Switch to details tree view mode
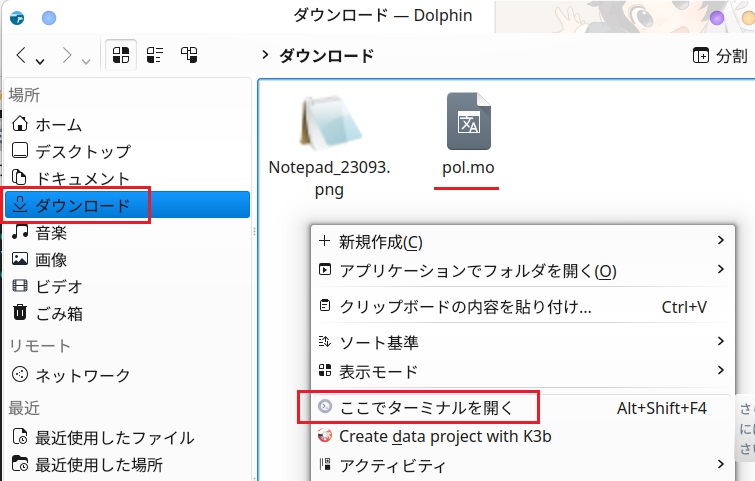 [x=188, y=56]
